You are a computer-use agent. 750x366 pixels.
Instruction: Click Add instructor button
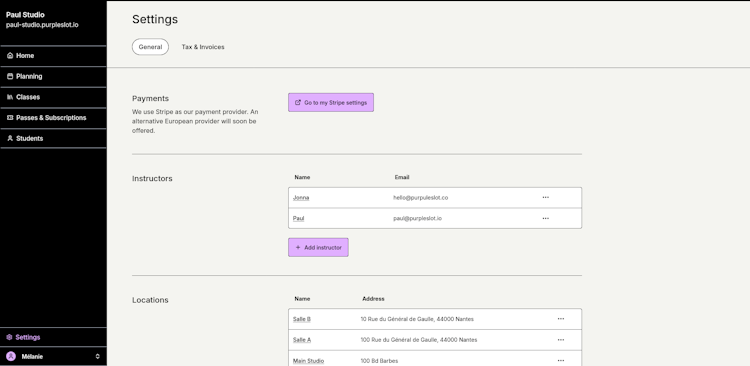(x=318, y=247)
